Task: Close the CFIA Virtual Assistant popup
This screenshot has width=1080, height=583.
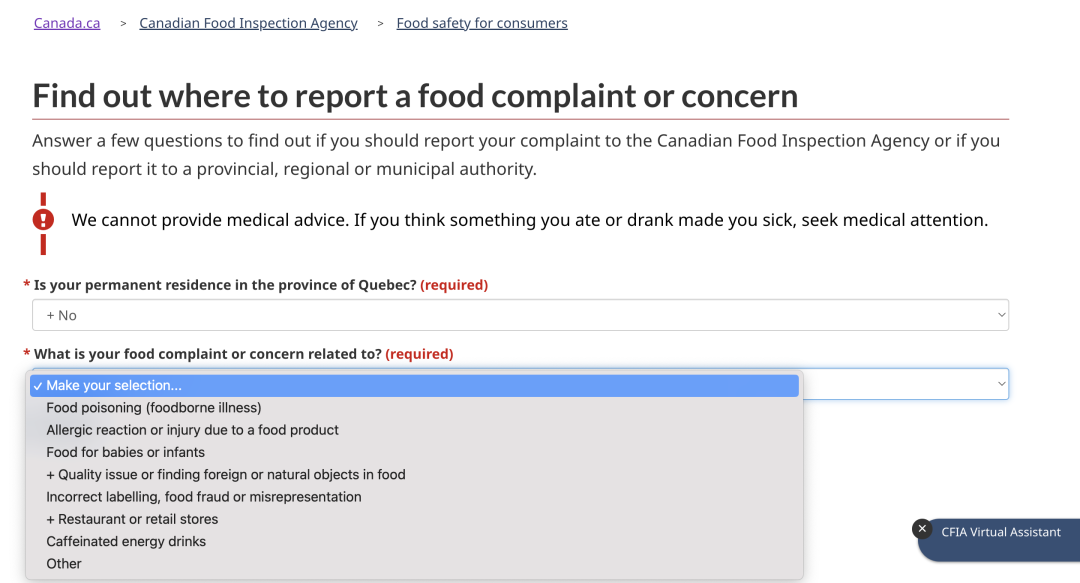Action: click(922, 529)
